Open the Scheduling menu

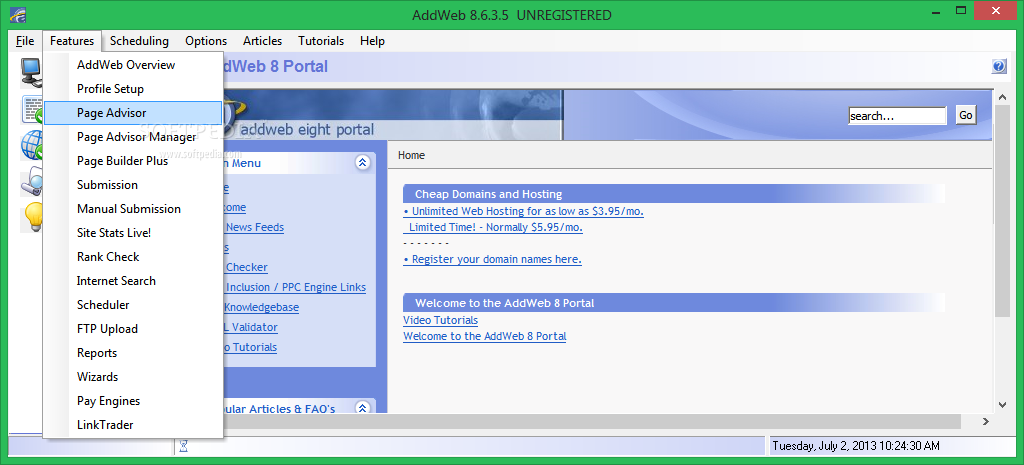[139, 40]
